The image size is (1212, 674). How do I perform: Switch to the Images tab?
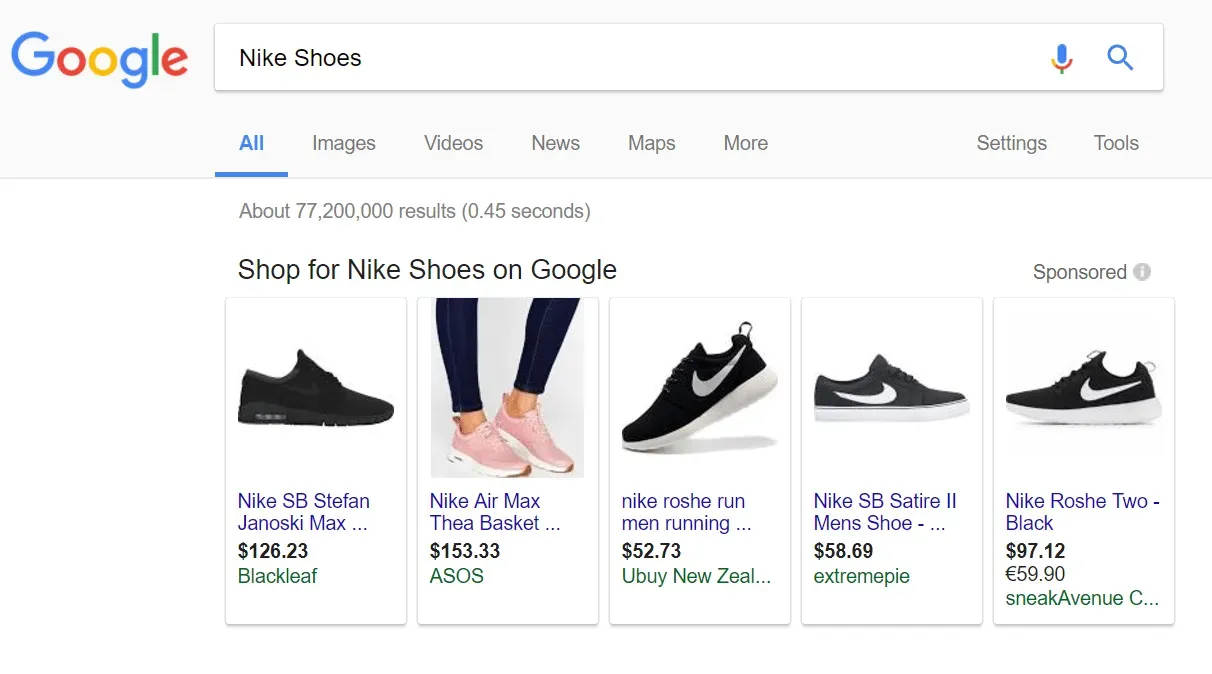[x=343, y=143]
